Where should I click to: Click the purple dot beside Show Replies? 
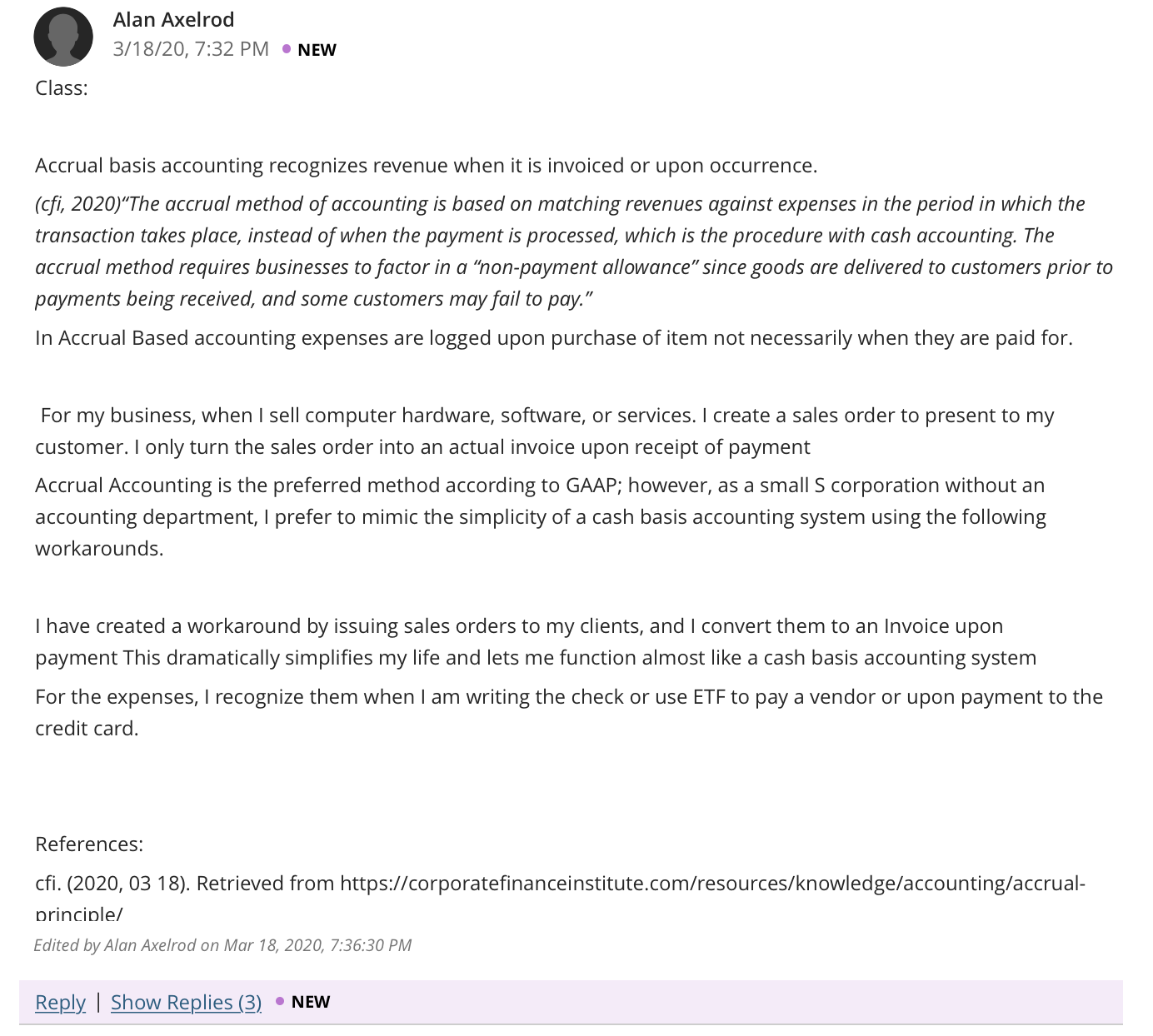click(280, 1001)
